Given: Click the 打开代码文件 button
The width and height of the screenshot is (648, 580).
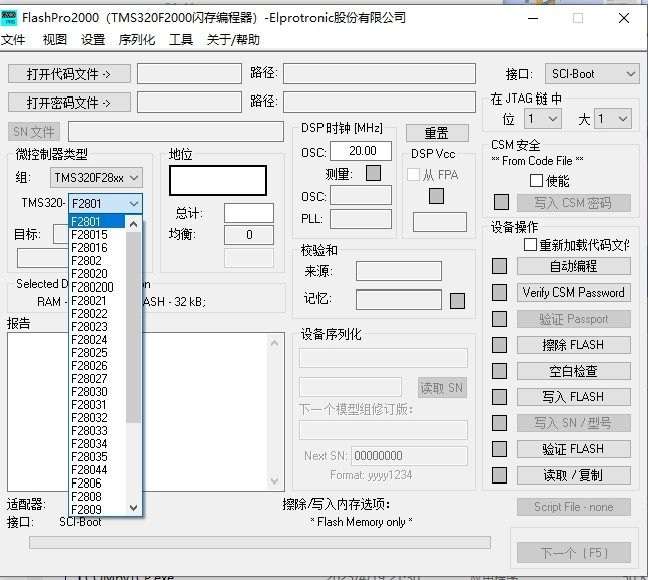Looking at the screenshot, I should pos(69,74).
